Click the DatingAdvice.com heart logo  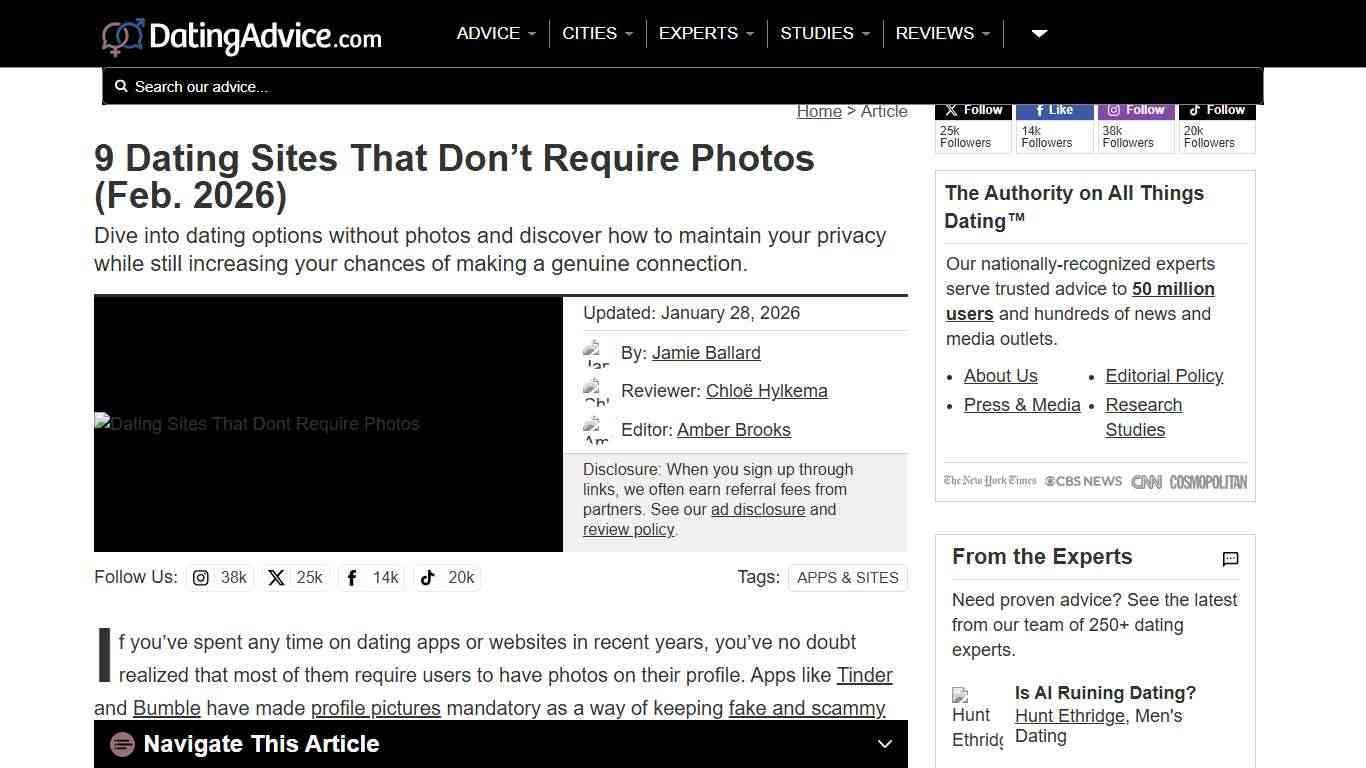[122, 33]
